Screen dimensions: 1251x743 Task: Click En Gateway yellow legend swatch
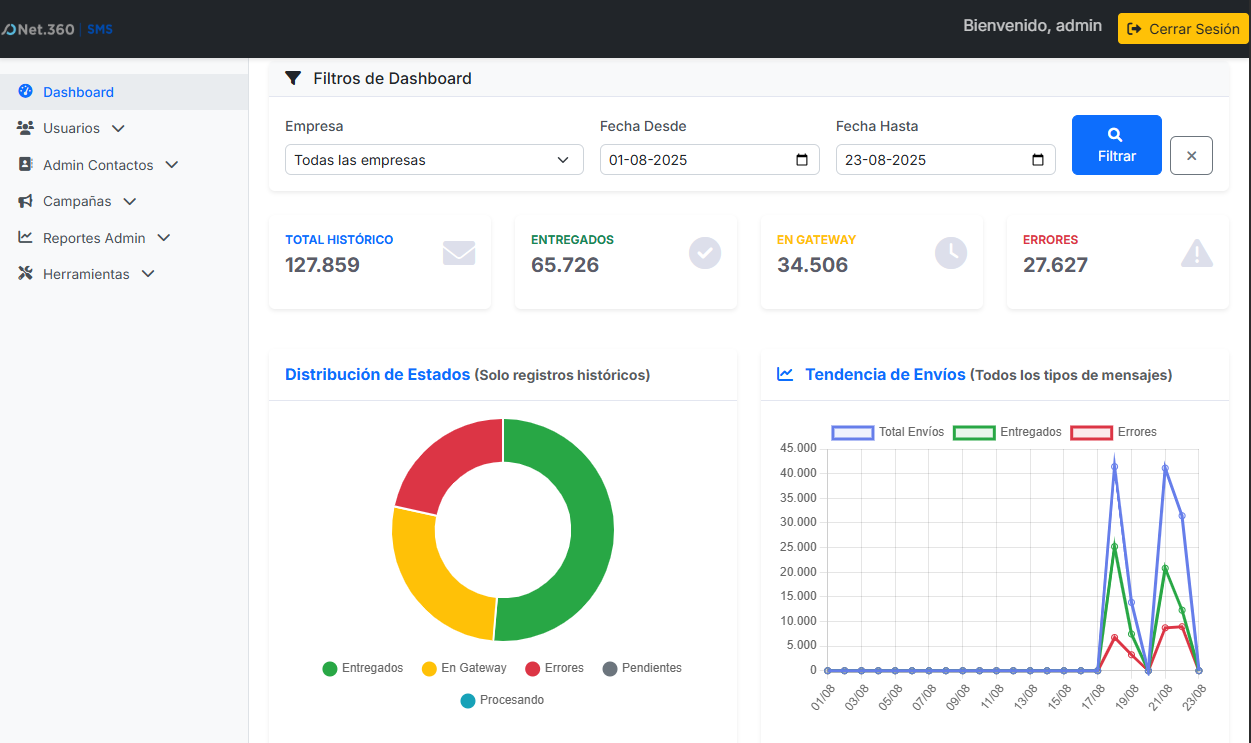coord(429,668)
